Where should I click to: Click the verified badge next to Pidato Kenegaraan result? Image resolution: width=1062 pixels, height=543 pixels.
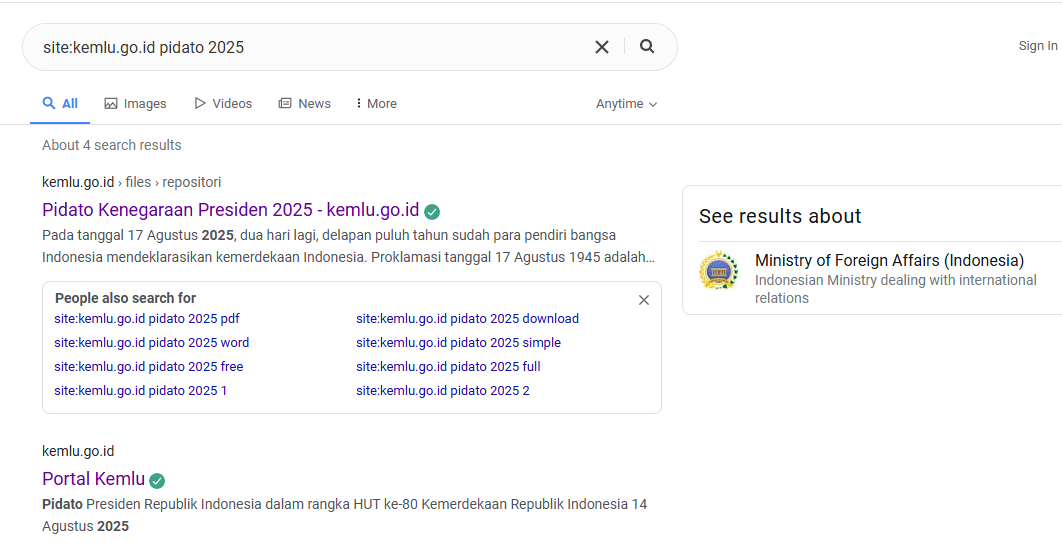coord(432,211)
